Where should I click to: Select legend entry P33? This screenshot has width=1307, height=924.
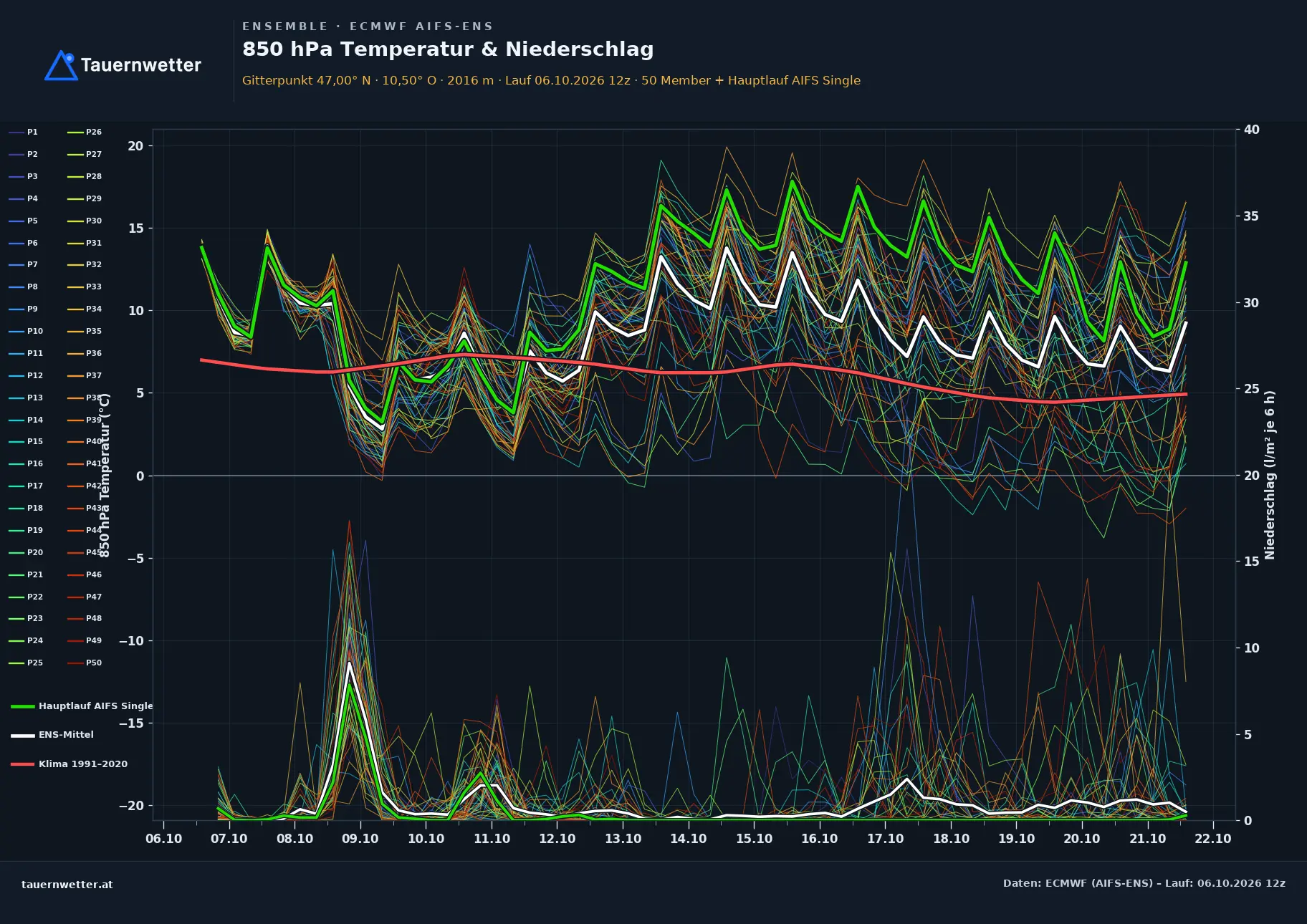[x=85, y=287]
